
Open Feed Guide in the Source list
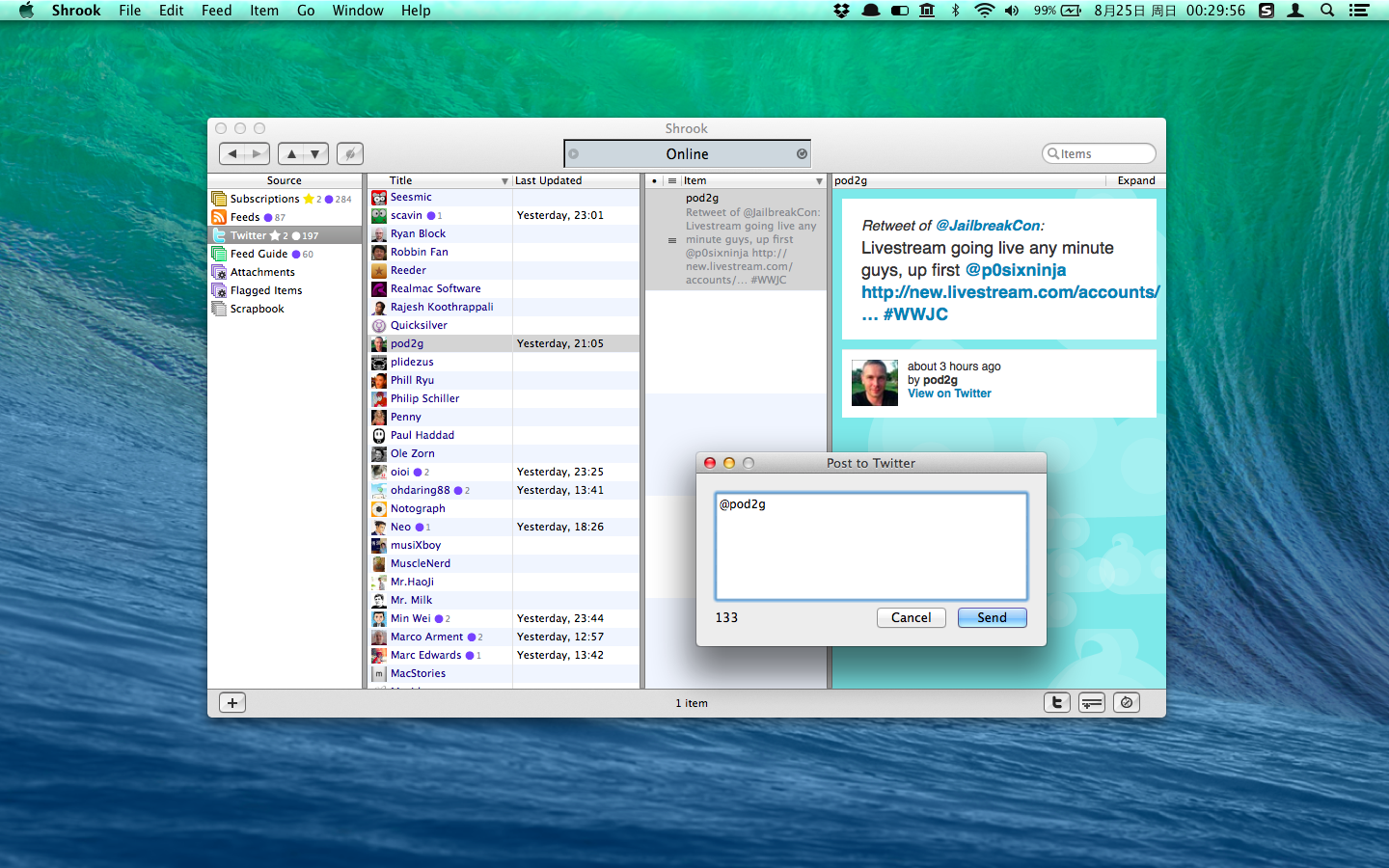[285, 254]
